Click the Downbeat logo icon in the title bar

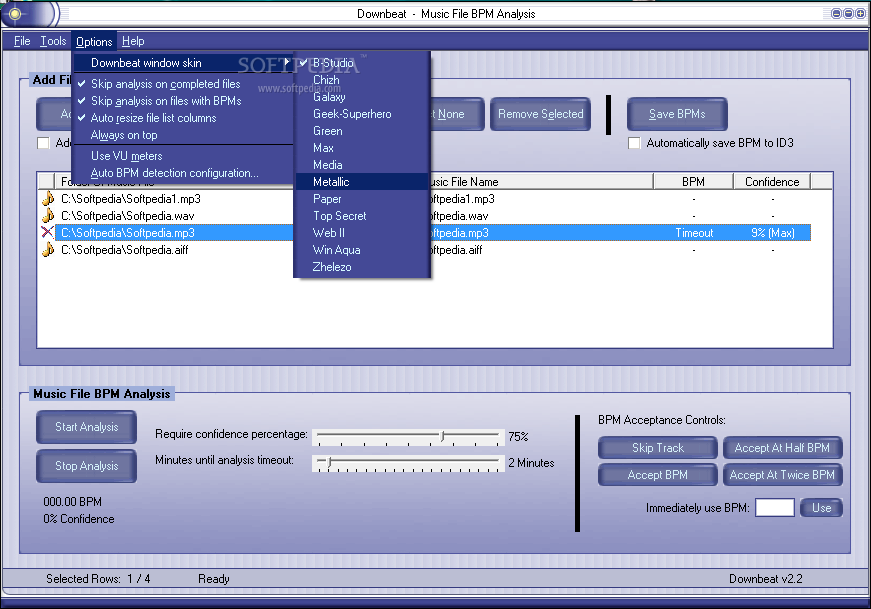[15, 14]
